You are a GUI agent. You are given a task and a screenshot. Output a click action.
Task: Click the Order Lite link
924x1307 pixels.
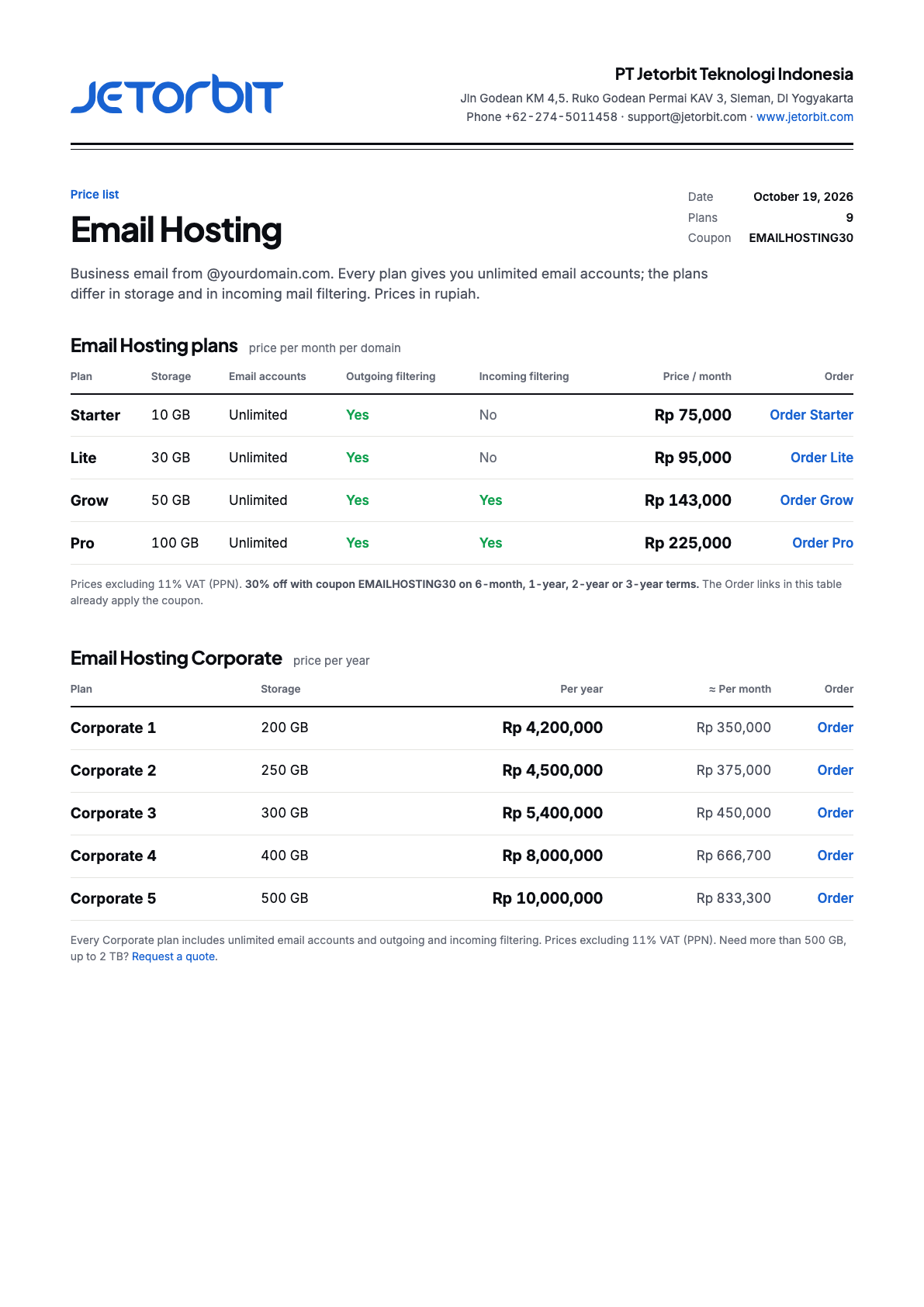pyautogui.click(x=822, y=458)
